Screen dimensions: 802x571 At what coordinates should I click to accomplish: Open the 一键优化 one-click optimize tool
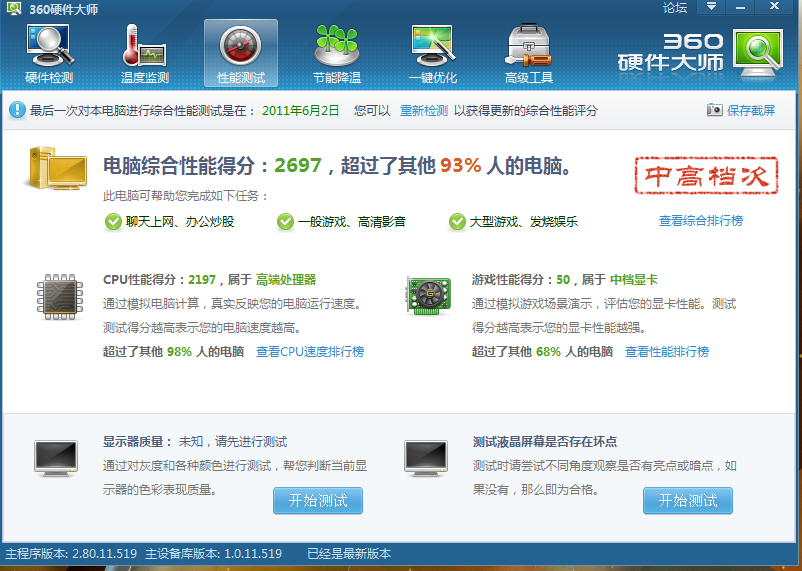pos(433,54)
